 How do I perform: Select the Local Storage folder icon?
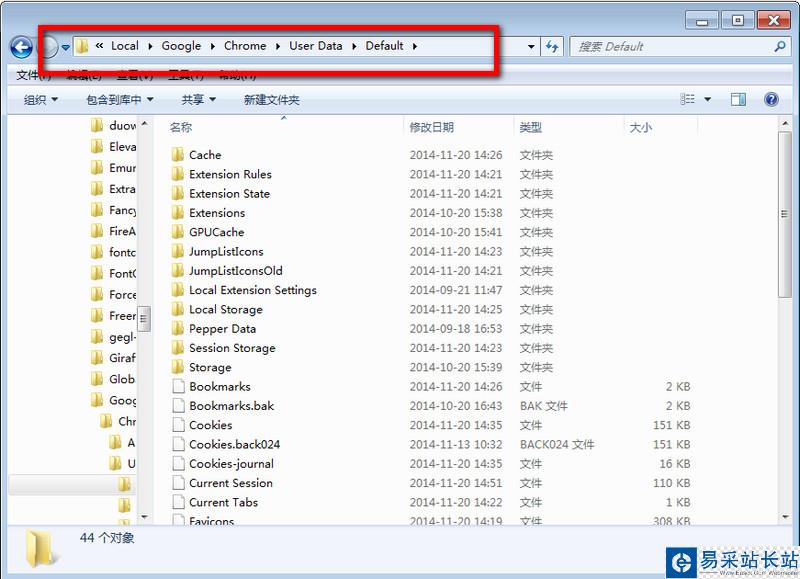click(x=178, y=309)
